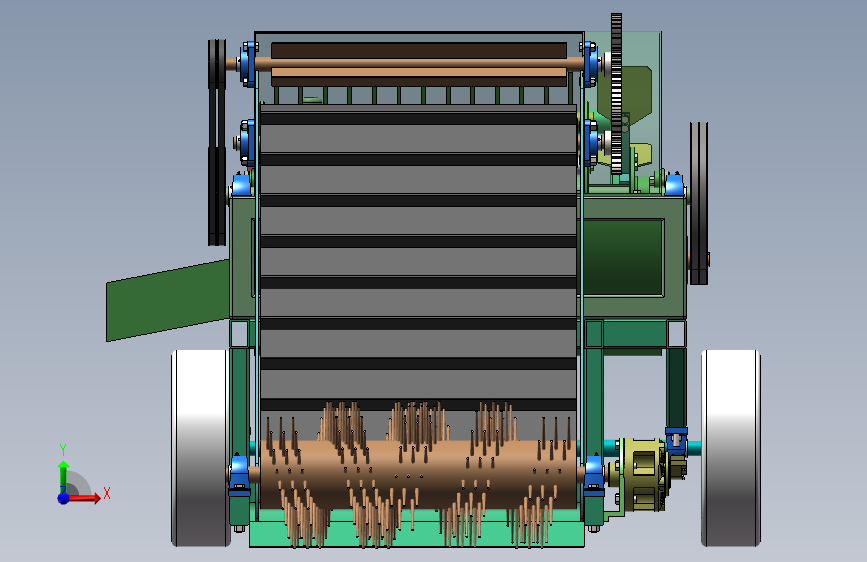Select the yellow-green coupling near right wheel
This screenshot has height=562, width=867.
(x=643, y=475)
